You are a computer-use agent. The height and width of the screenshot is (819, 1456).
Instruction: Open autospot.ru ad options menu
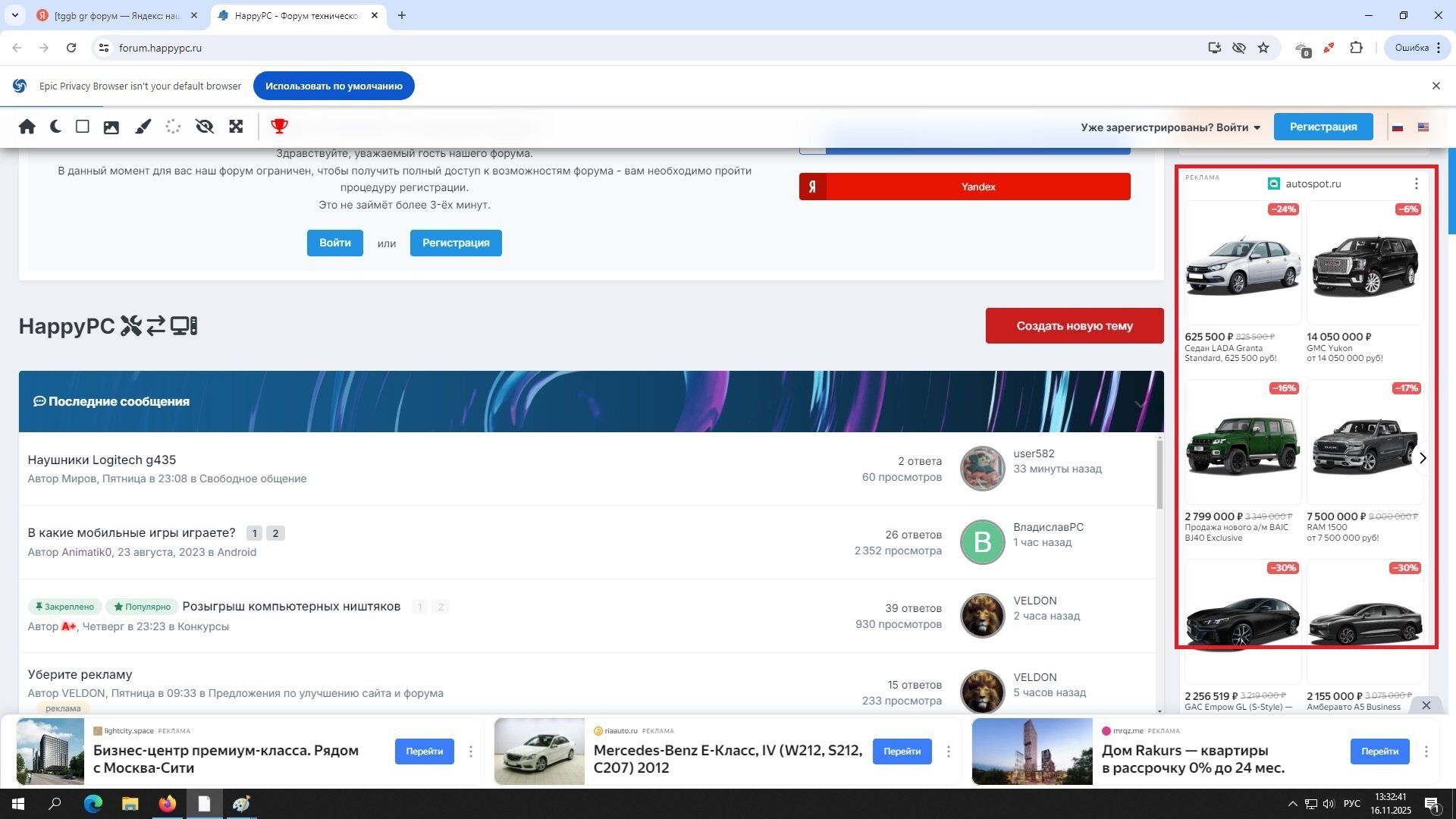click(1416, 184)
